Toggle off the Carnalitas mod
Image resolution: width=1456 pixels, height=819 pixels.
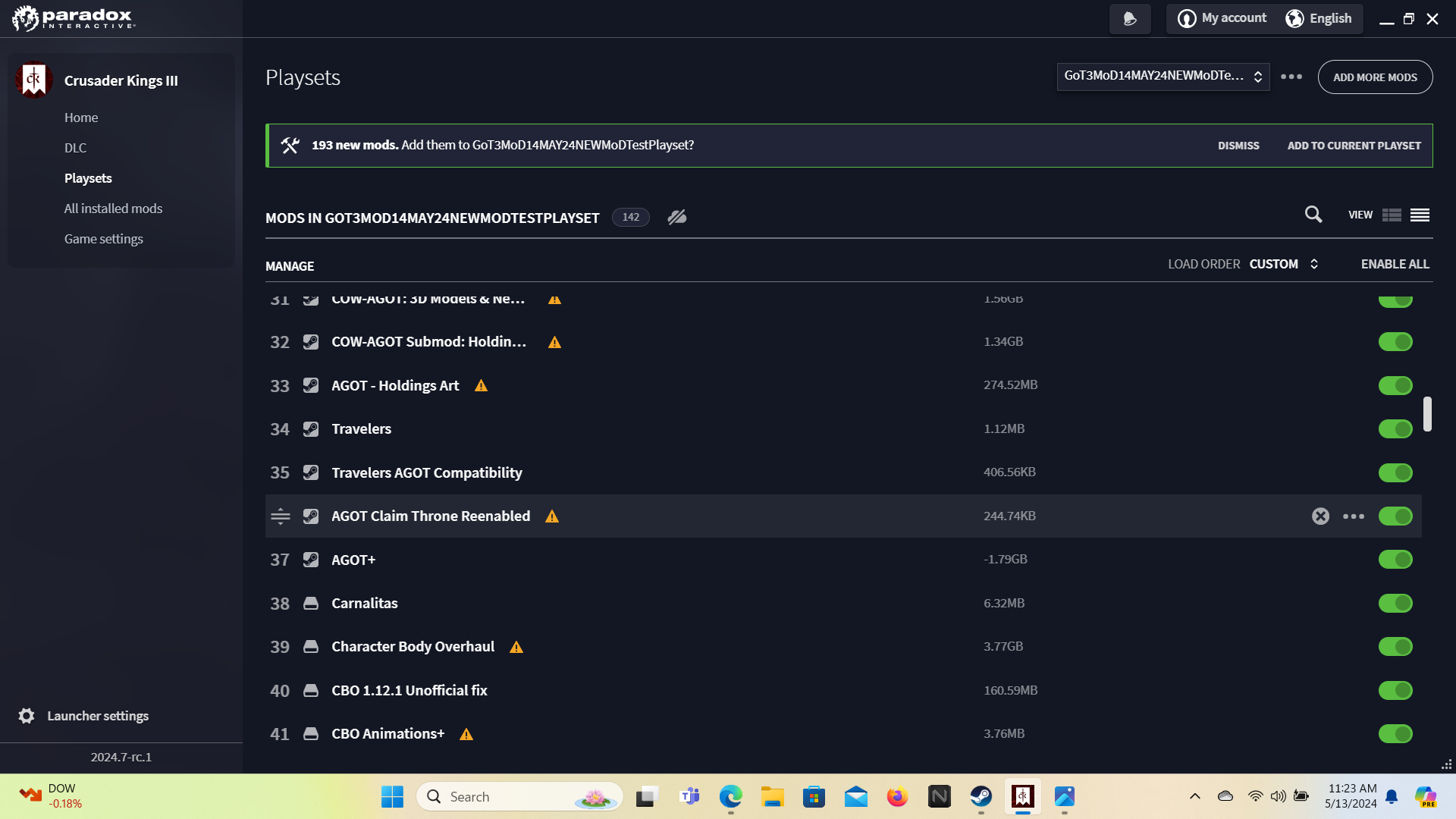tap(1395, 604)
